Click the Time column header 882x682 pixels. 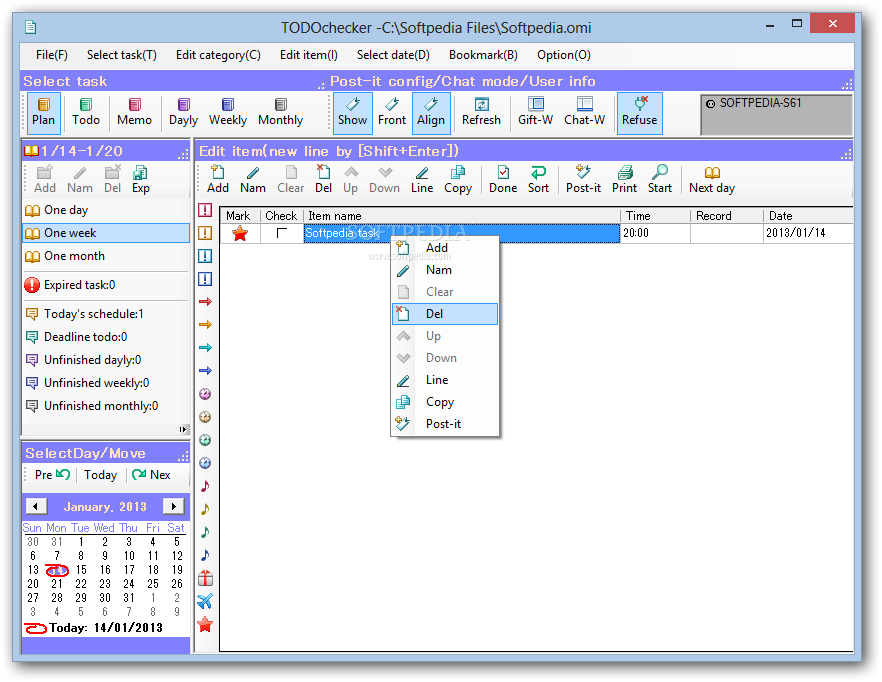tap(654, 216)
